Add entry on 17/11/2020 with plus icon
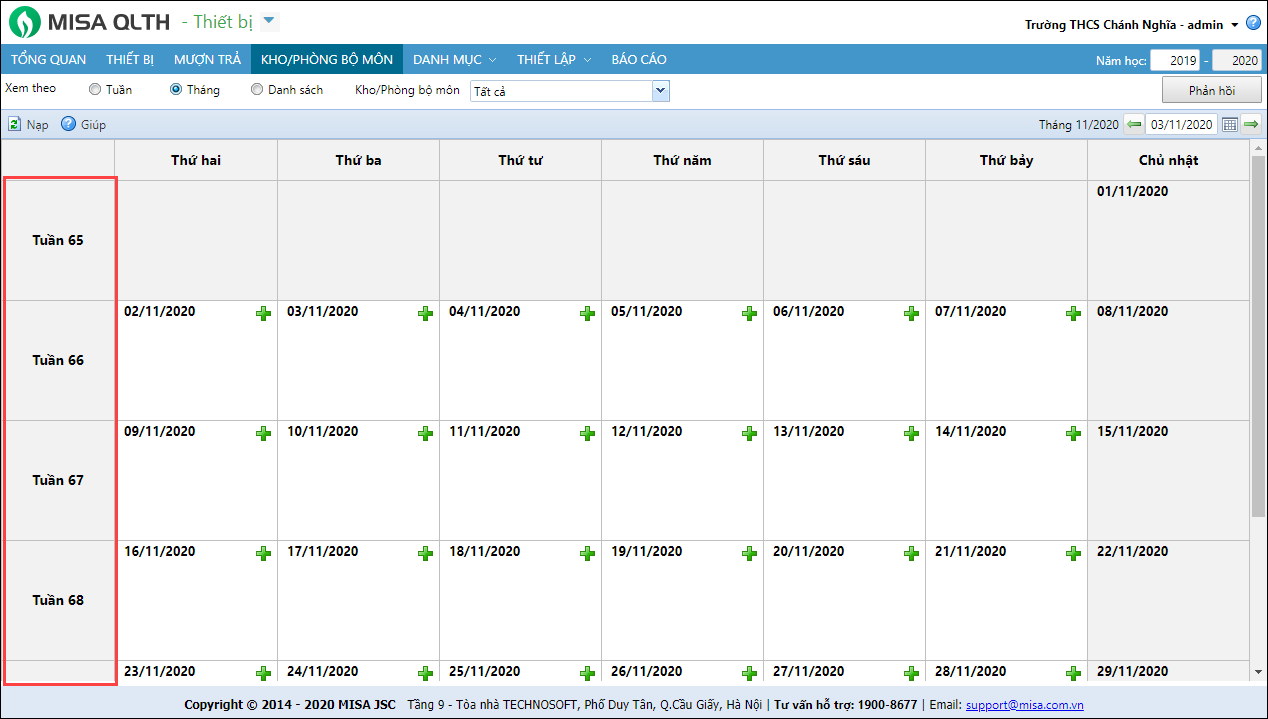1268x719 pixels. 425,553
